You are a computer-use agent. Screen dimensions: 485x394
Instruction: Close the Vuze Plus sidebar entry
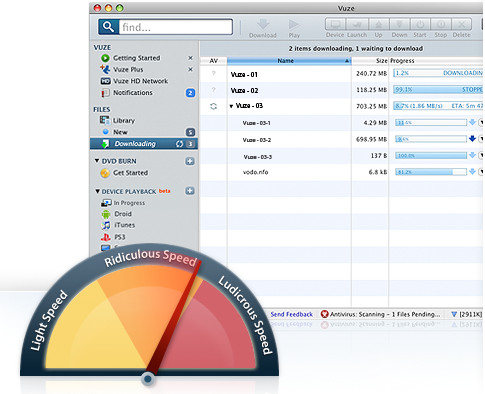point(190,69)
